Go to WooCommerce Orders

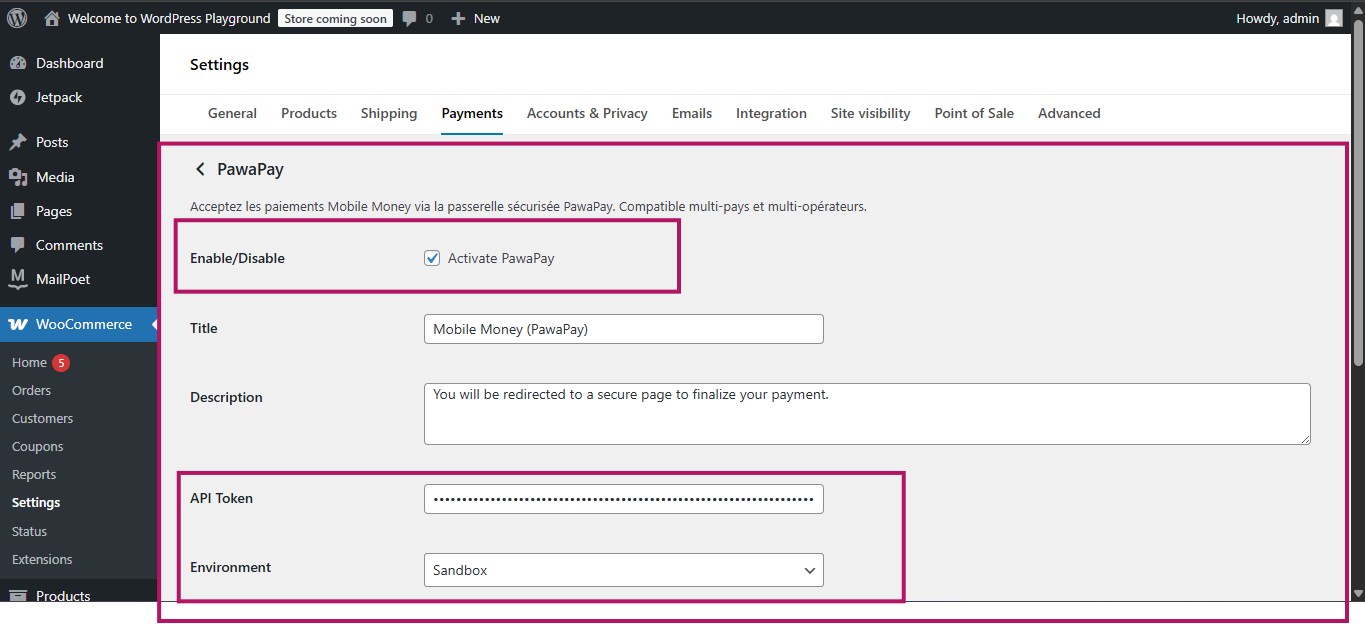(31, 390)
